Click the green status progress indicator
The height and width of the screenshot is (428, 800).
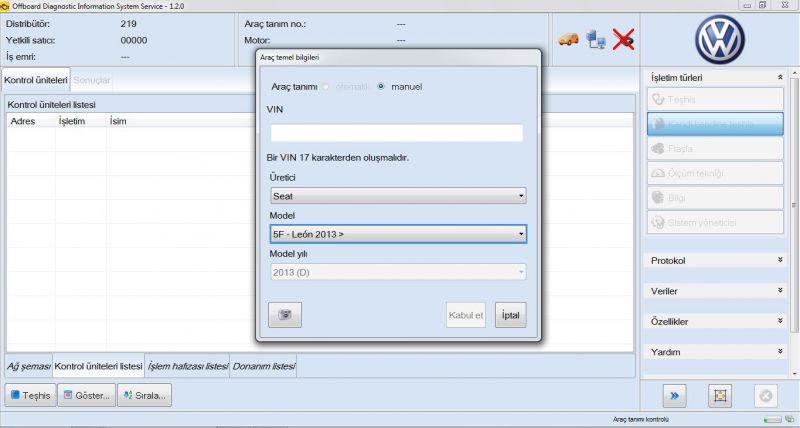(772, 419)
